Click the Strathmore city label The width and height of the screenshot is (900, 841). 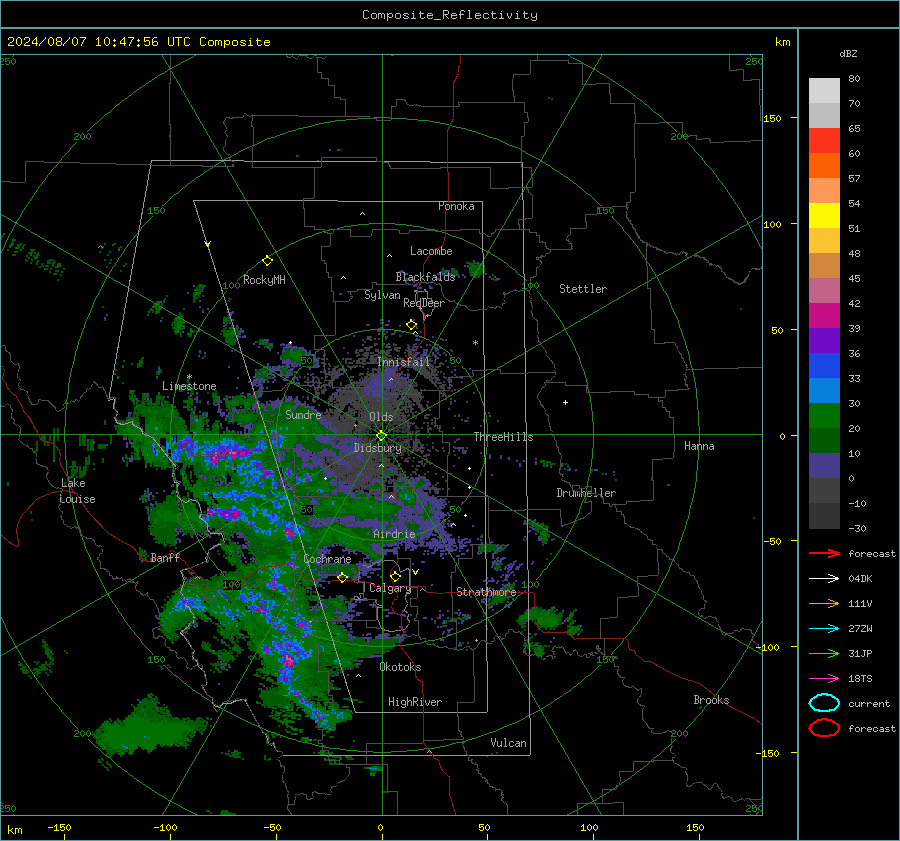click(x=486, y=592)
